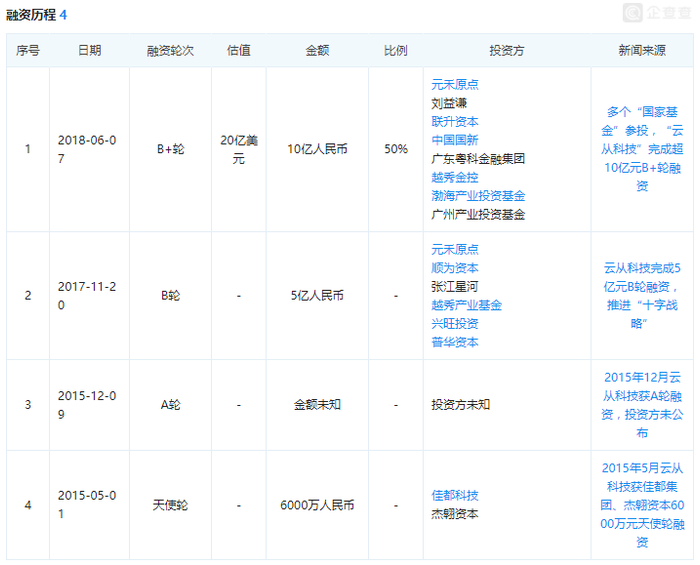Image resolution: width=700 pixels, height=565 pixels.
Task: Select the 杰翱资本 investor text
Action: pyautogui.click(x=454, y=514)
